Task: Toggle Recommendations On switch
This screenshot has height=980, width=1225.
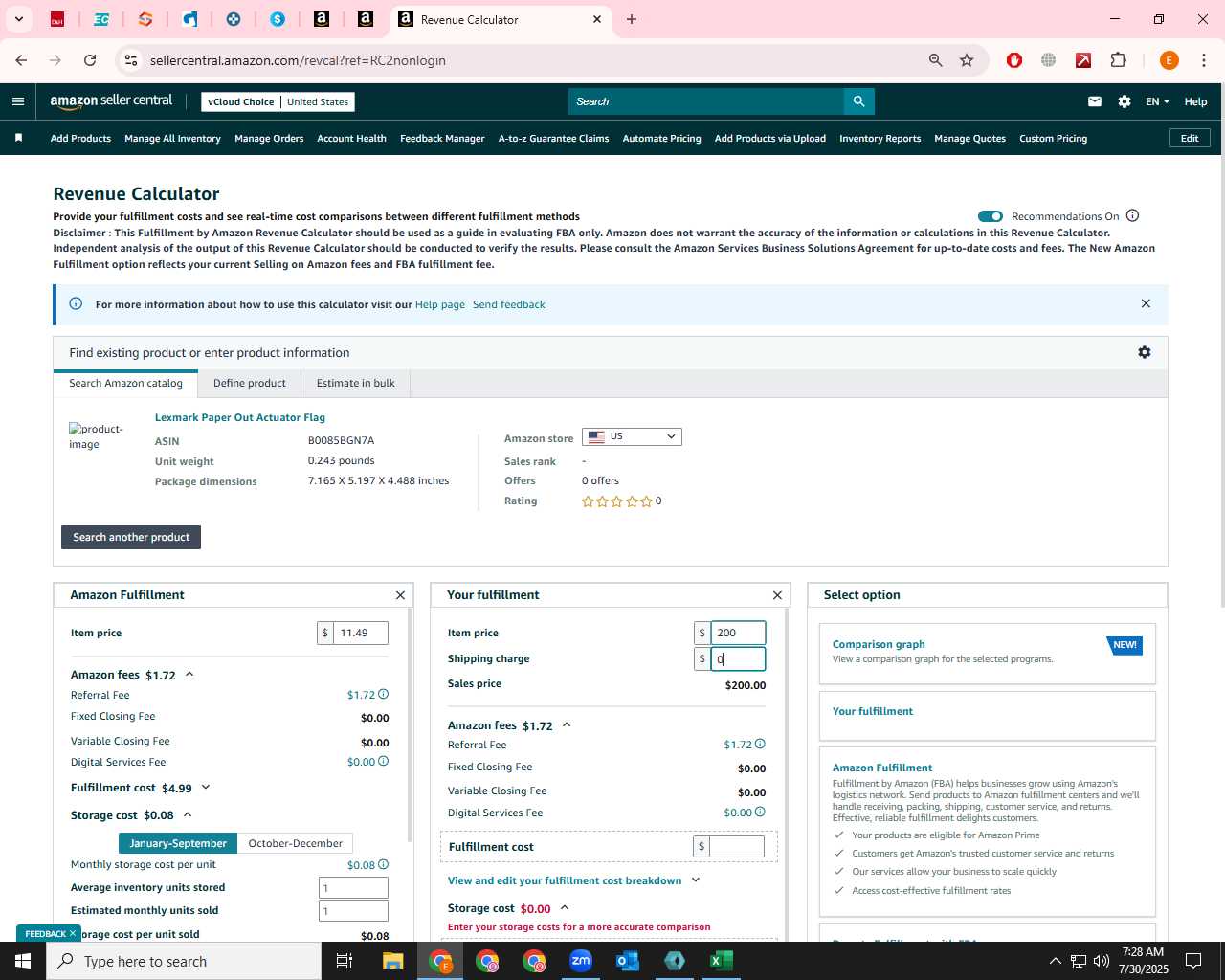Action: pyautogui.click(x=991, y=216)
